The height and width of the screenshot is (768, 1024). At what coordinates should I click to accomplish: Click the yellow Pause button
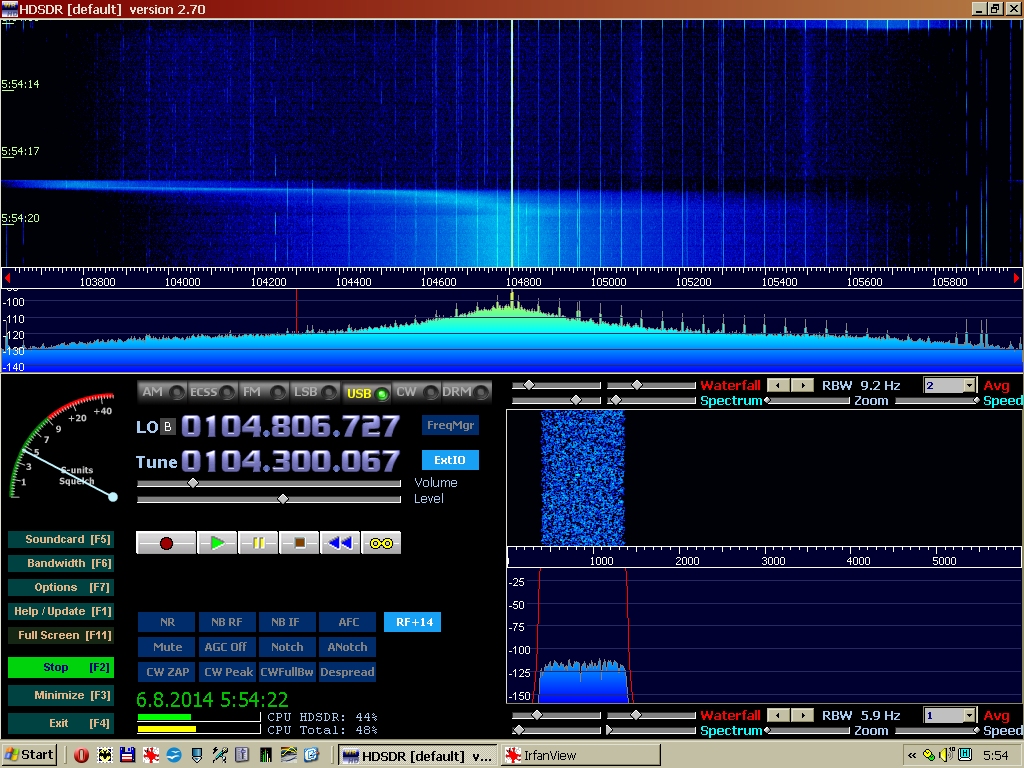[x=259, y=543]
